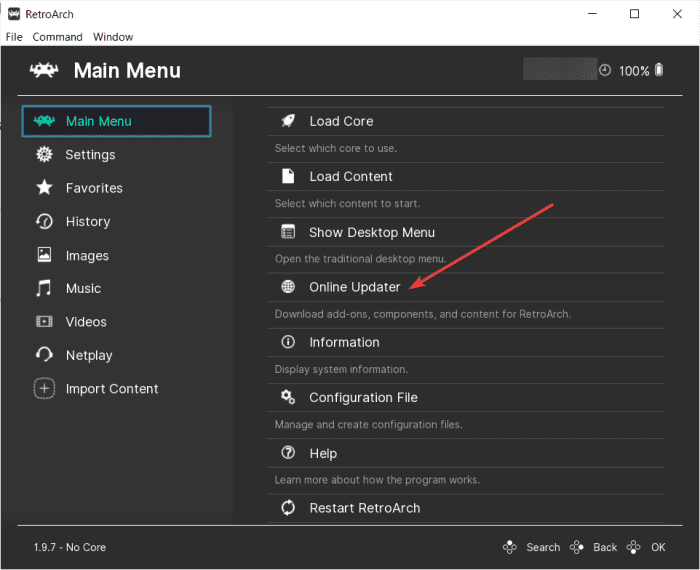Click the Main Menu invader icon in sidebar
This screenshot has width=700, height=570.
(x=44, y=121)
